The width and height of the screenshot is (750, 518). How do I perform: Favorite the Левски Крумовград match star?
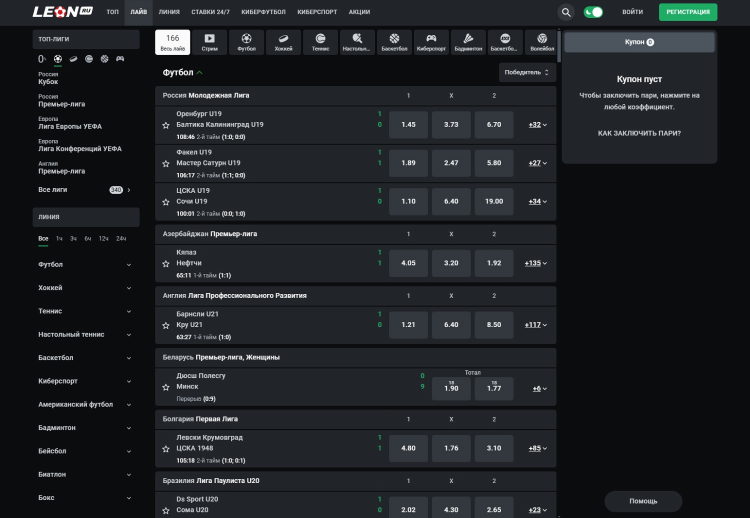166,449
